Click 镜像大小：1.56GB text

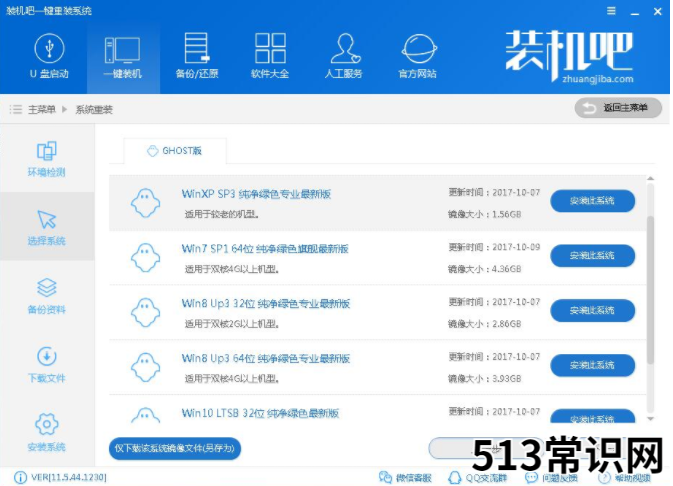tap(485, 214)
